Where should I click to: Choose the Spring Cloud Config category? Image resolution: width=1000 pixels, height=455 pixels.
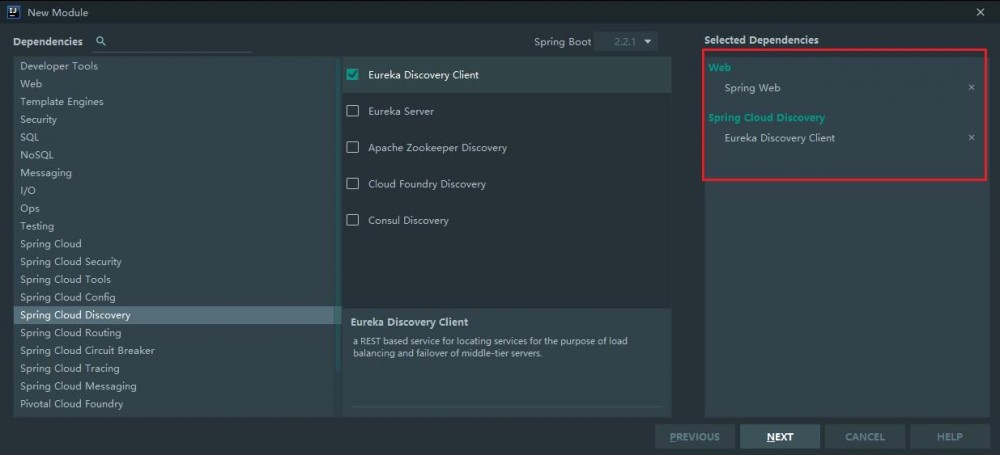(x=68, y=297)
